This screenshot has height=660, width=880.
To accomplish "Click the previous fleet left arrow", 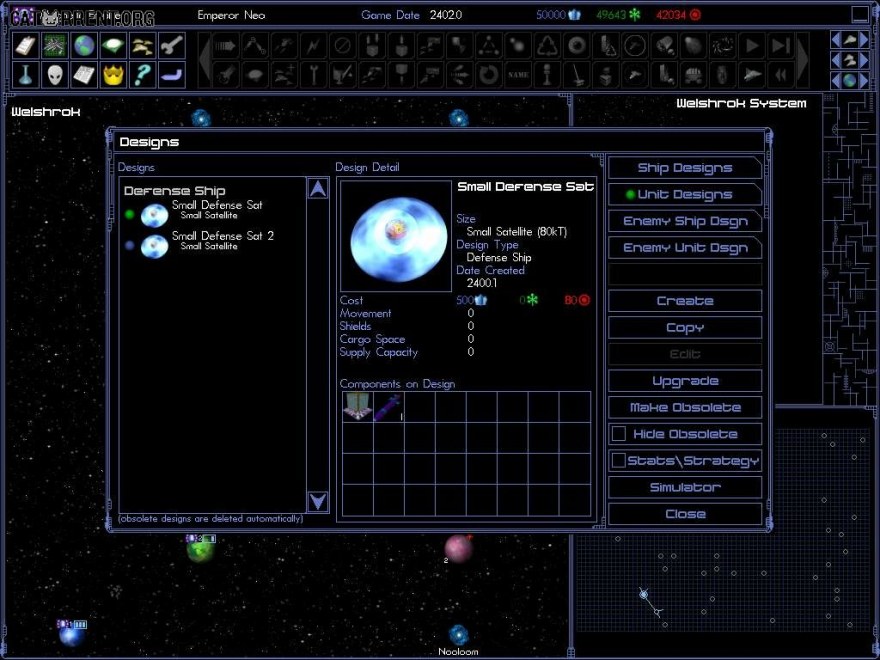I will (836, 60).
